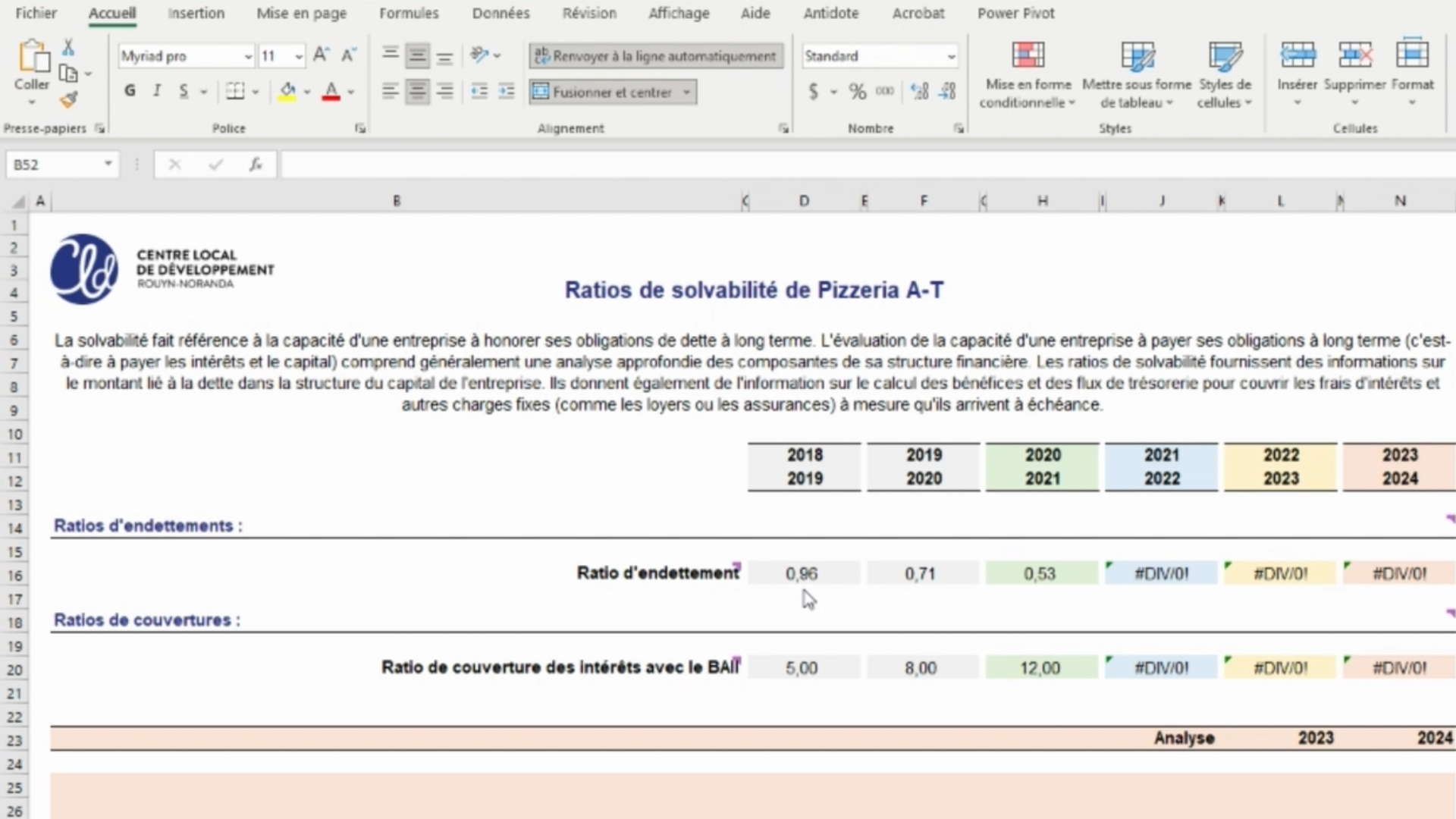Select row 16 header
1456x819 pixels.
(14, 576)
